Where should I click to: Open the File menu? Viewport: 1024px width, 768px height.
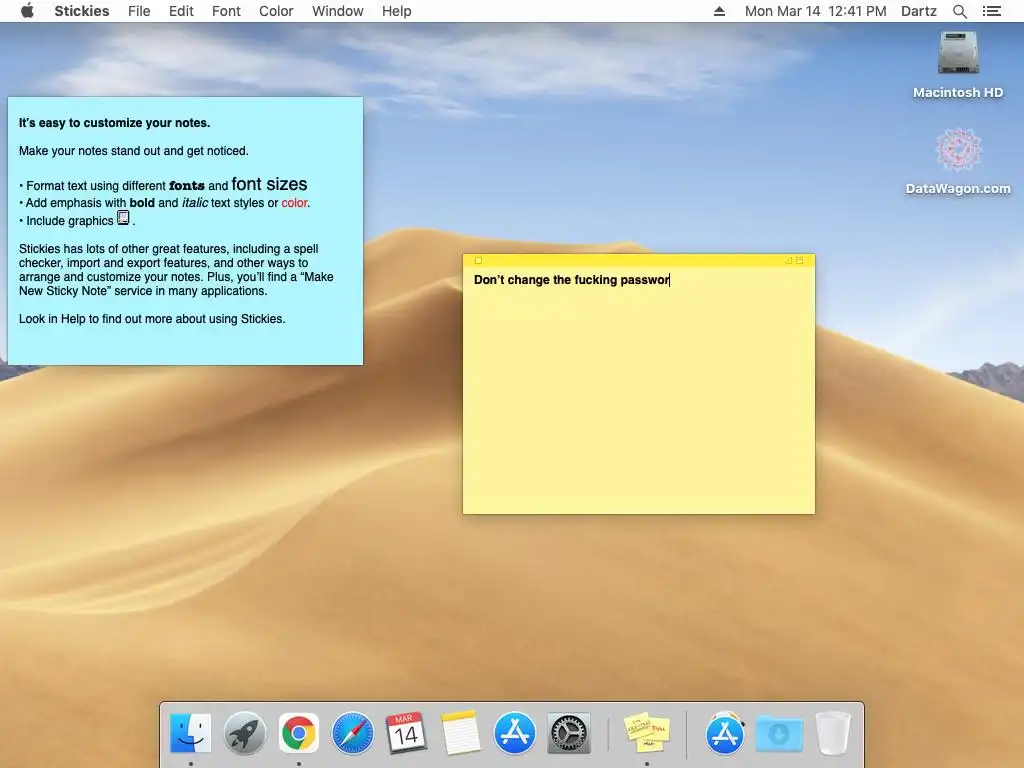[138, 11]
